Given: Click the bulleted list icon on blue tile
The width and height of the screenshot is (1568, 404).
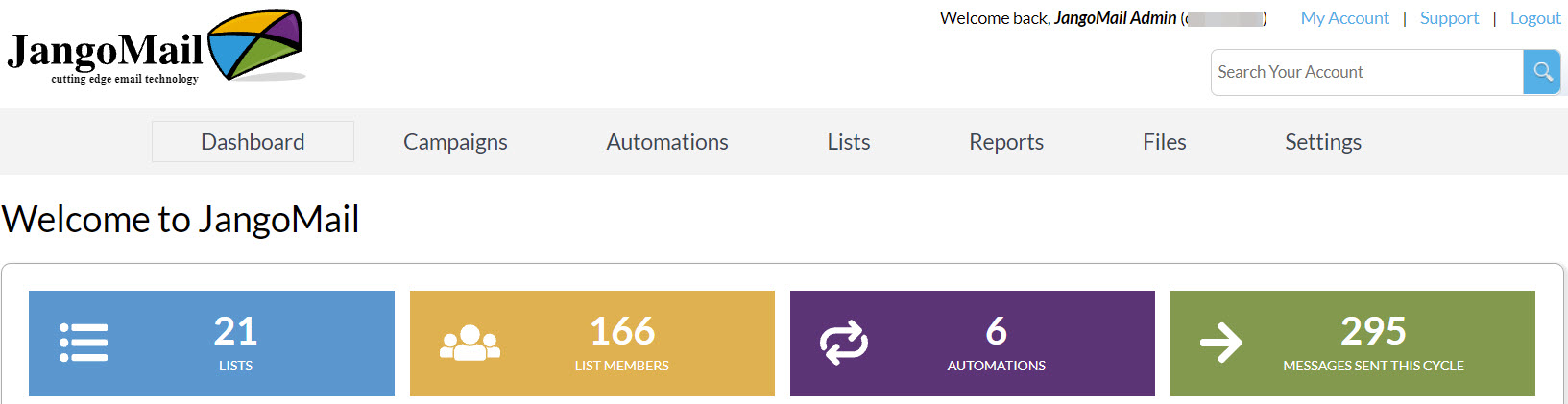Looking at the screenshot, I should click(84, 343).
